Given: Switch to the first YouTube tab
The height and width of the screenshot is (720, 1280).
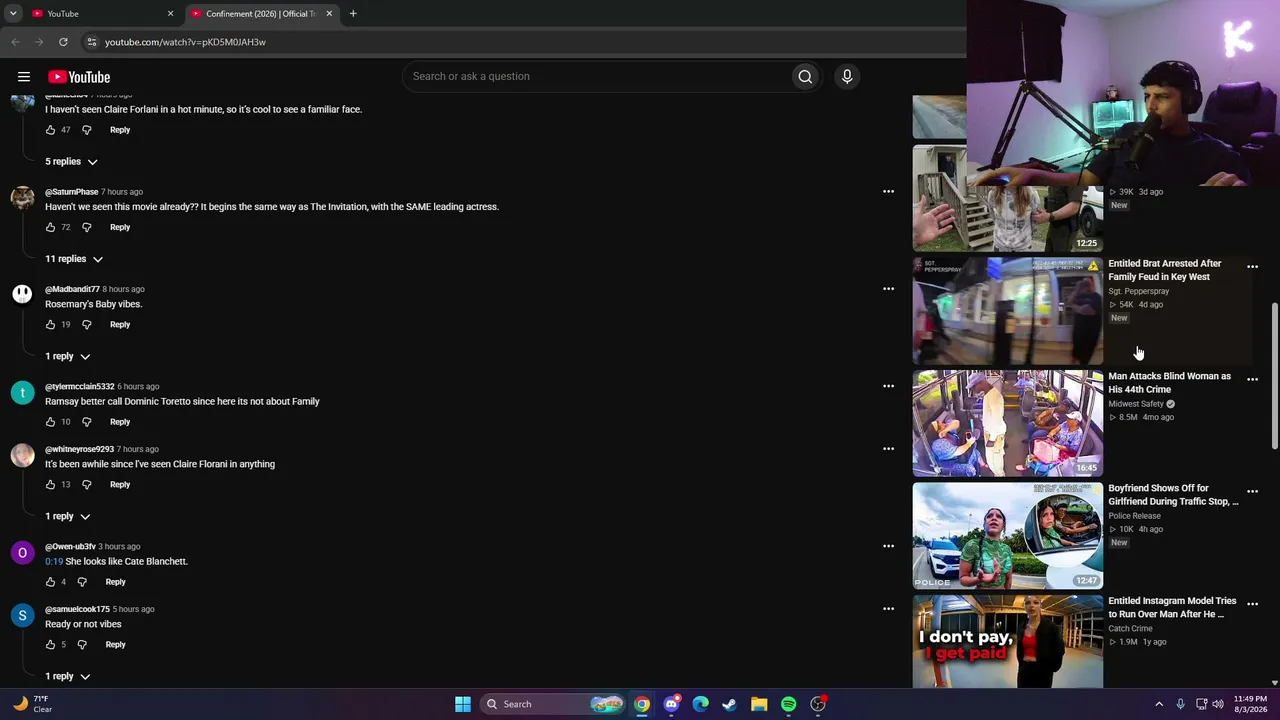Looking at the screenshot, I should coord(101,14).
